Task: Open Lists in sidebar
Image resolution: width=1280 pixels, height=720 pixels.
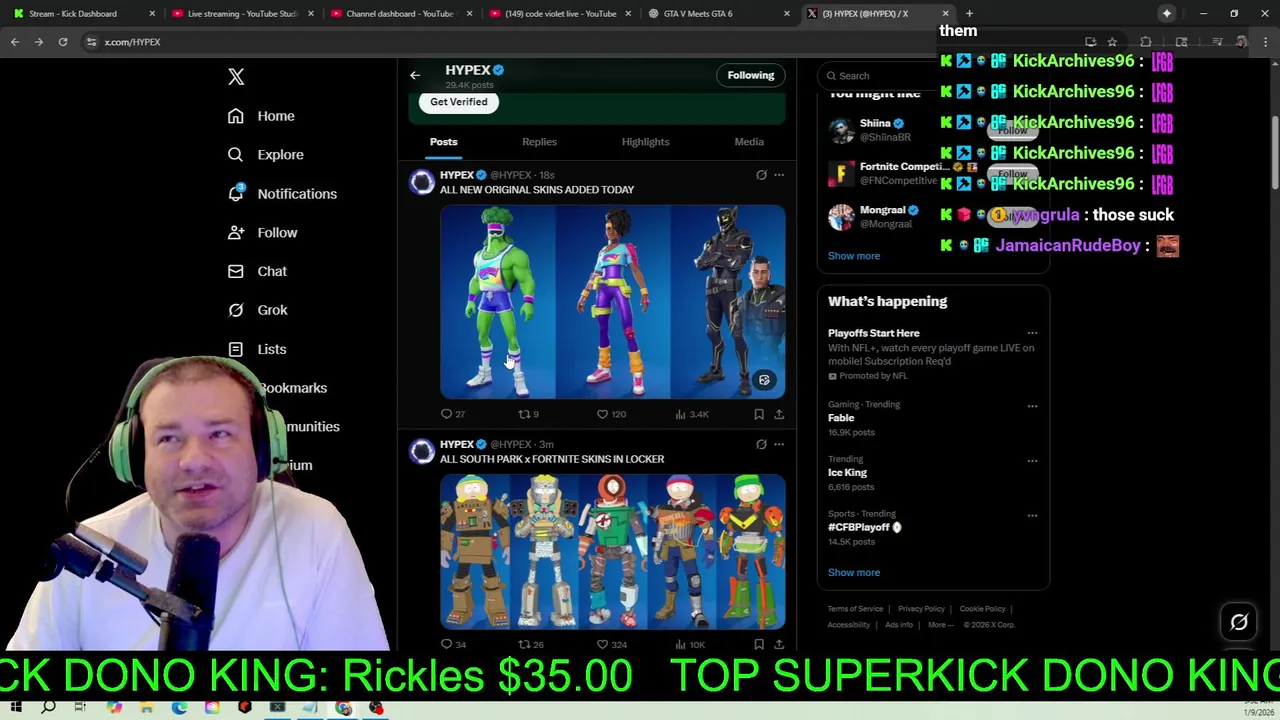Action: pyautogui.click(x=258, y=349)
